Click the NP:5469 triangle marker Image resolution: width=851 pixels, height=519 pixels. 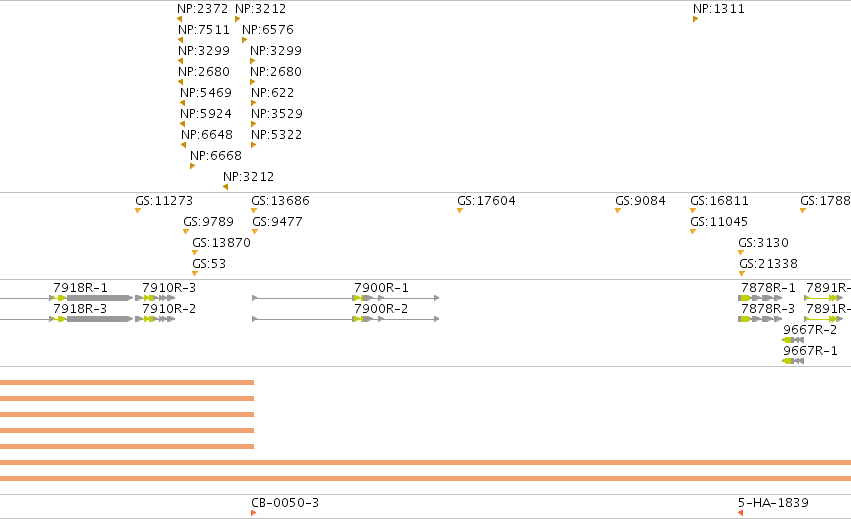pyautogui.click(x=182, y=103)
